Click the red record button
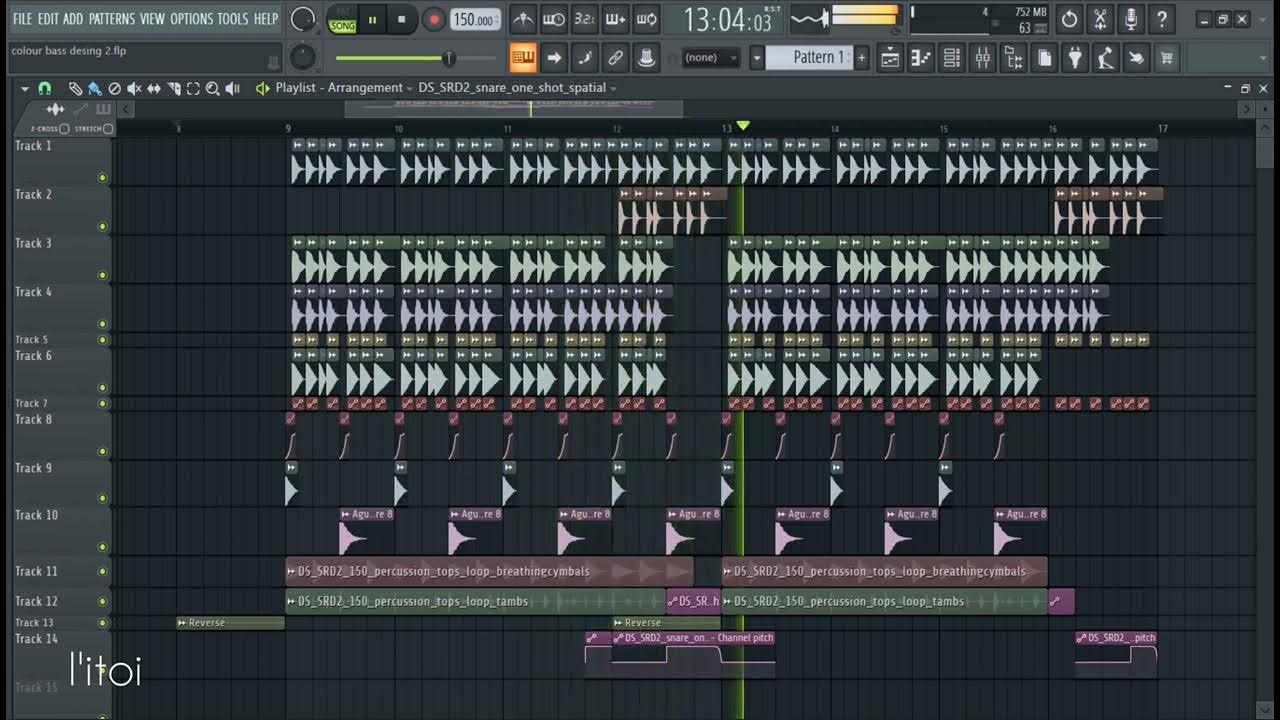 click(x=434, y=19)
